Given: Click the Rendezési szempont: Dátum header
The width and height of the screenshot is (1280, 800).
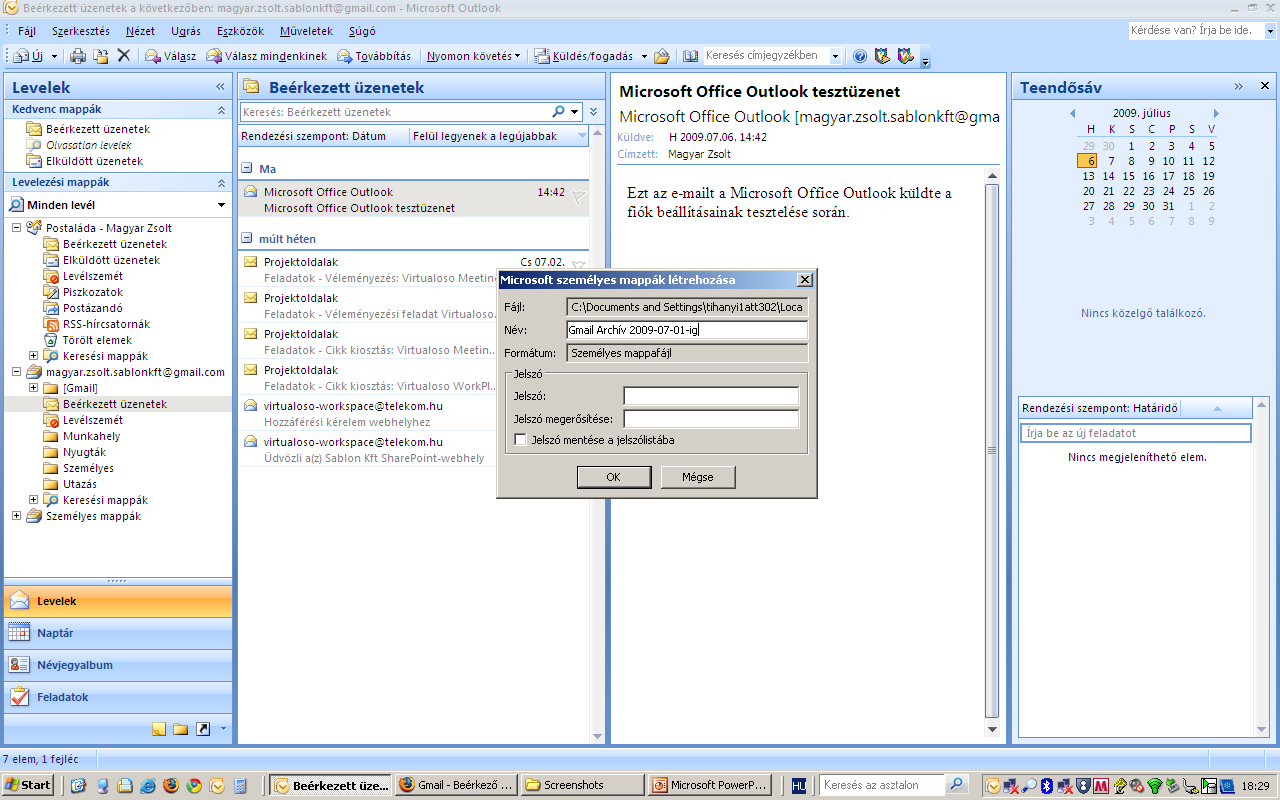Looking at the screenshot, I should click(323, 136).
